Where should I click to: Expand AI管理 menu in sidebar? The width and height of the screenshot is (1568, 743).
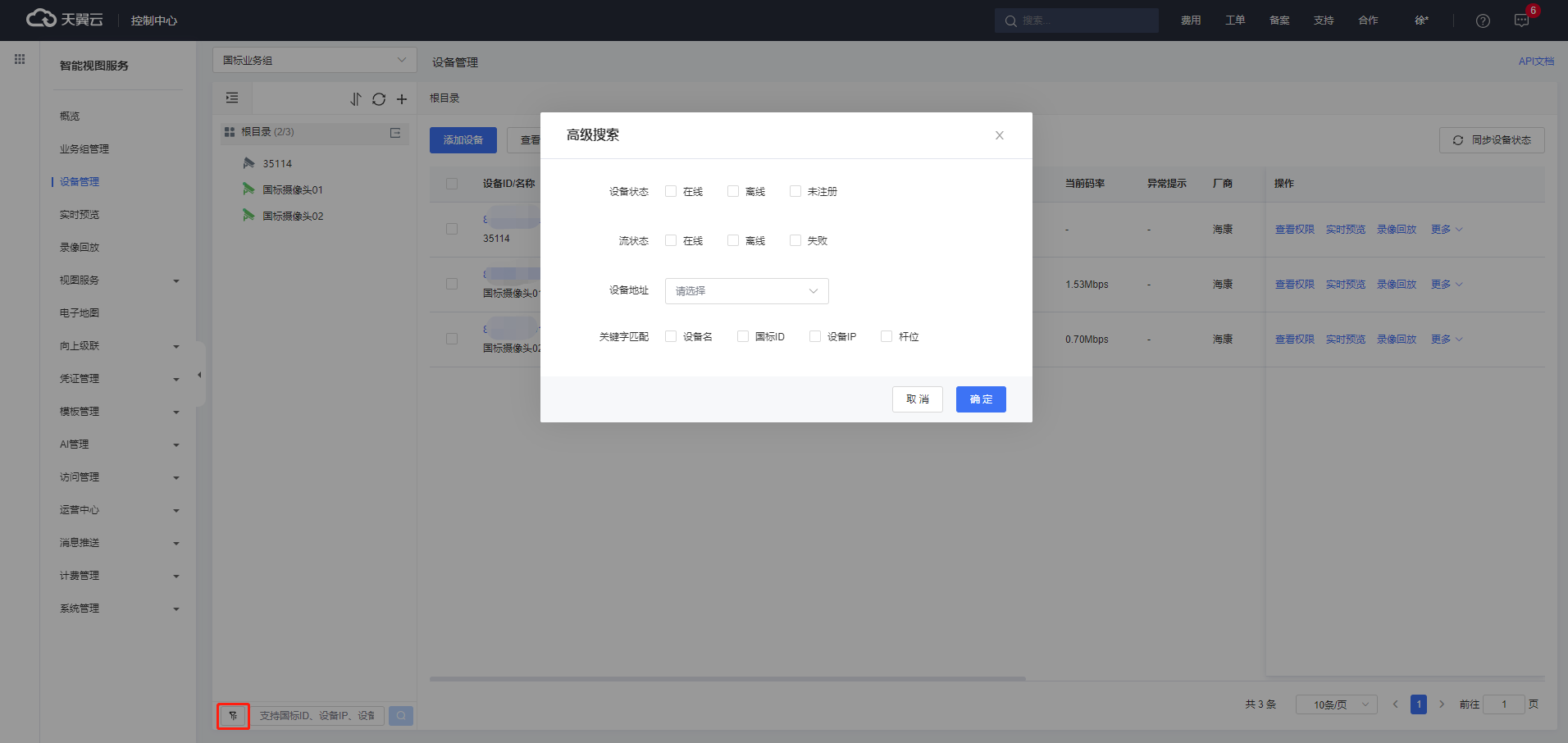(x=119, y=444)
